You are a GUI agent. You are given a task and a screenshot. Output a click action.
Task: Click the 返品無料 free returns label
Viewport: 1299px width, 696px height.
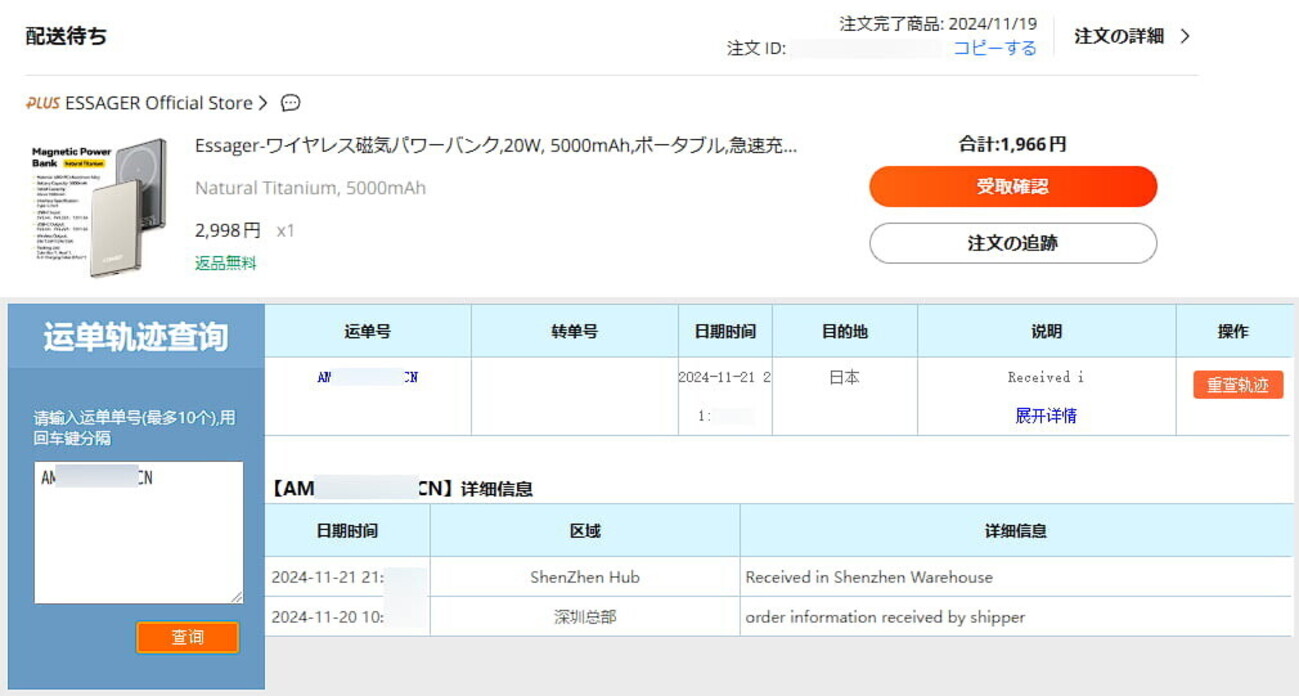point(226,263)
